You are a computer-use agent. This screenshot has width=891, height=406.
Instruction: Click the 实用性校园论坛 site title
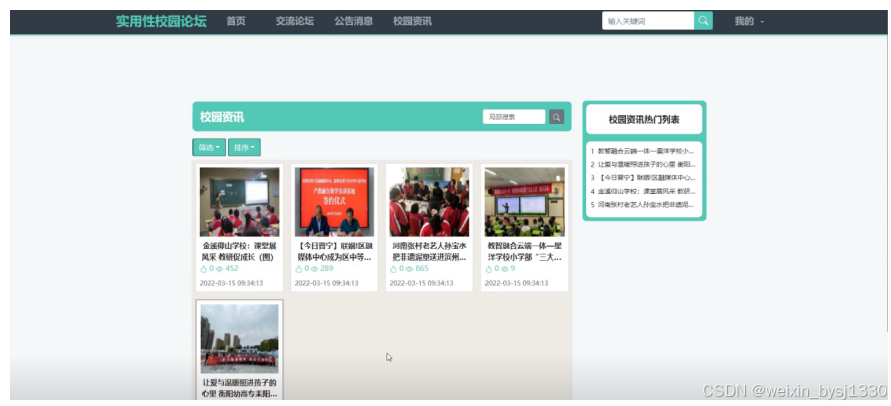[x=161, y=22]
